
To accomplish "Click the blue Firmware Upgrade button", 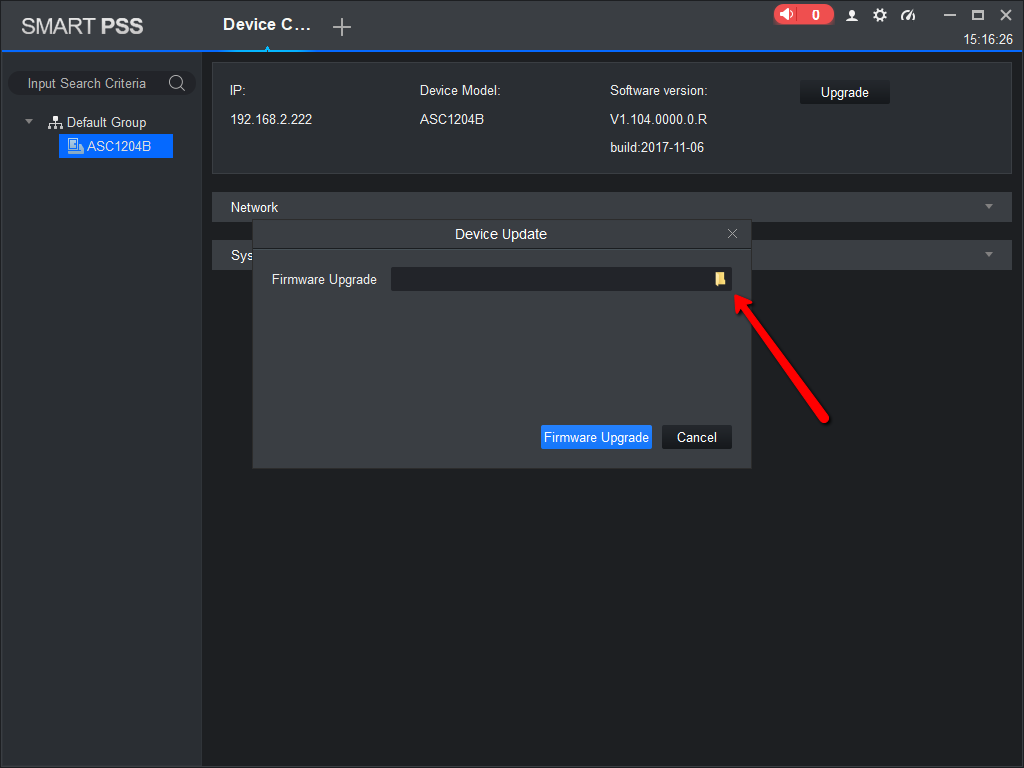I will click(596, 437).
